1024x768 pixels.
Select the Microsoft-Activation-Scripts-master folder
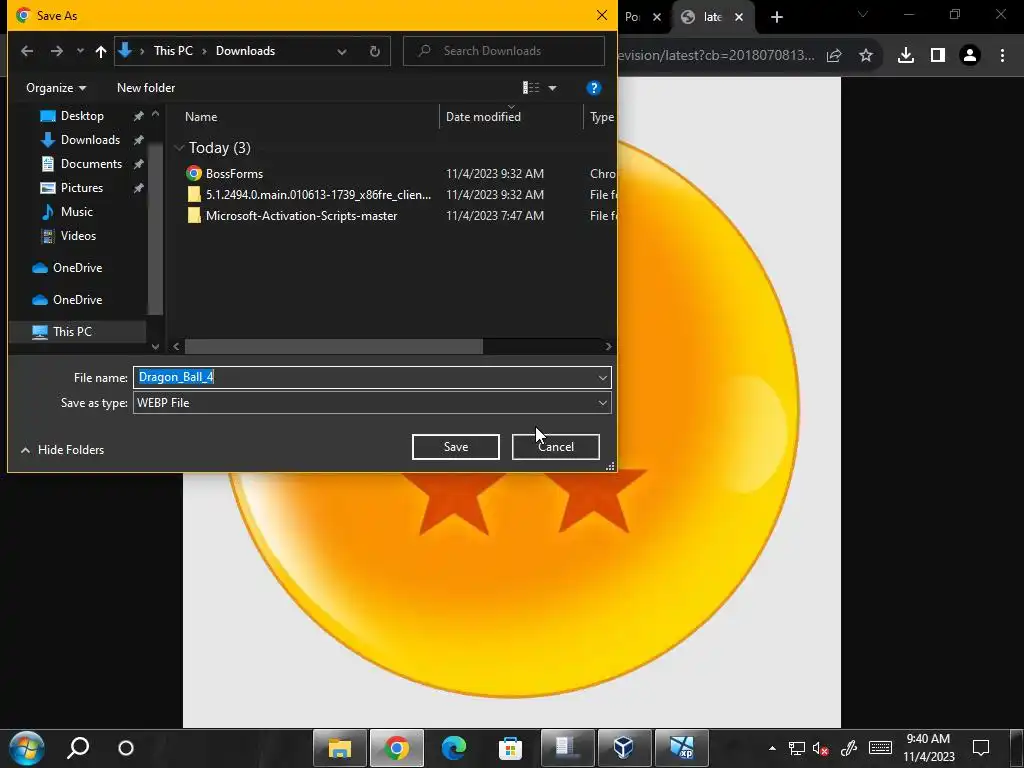click(x=301, y=216)
